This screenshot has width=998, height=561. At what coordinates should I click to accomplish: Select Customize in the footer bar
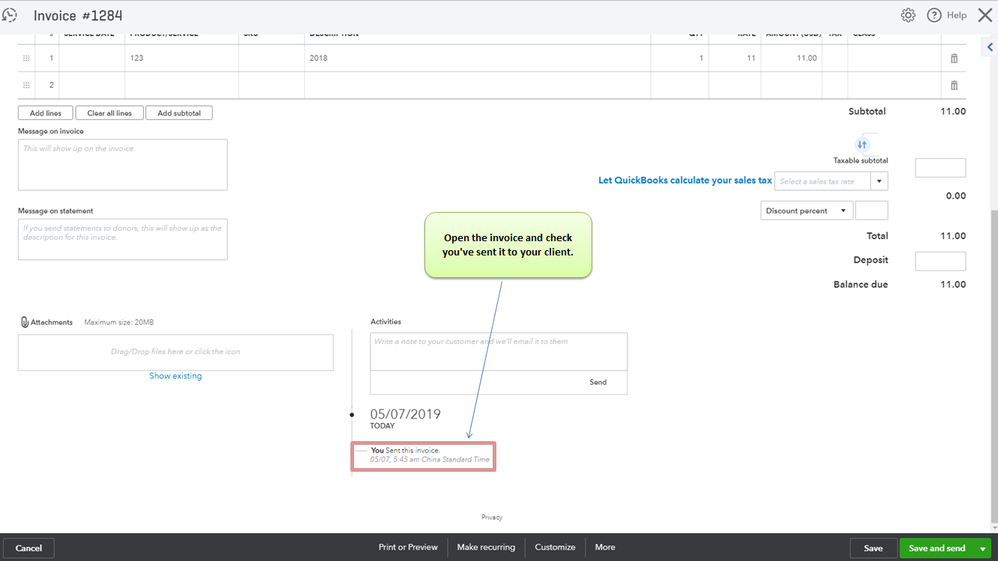(554, 547)
